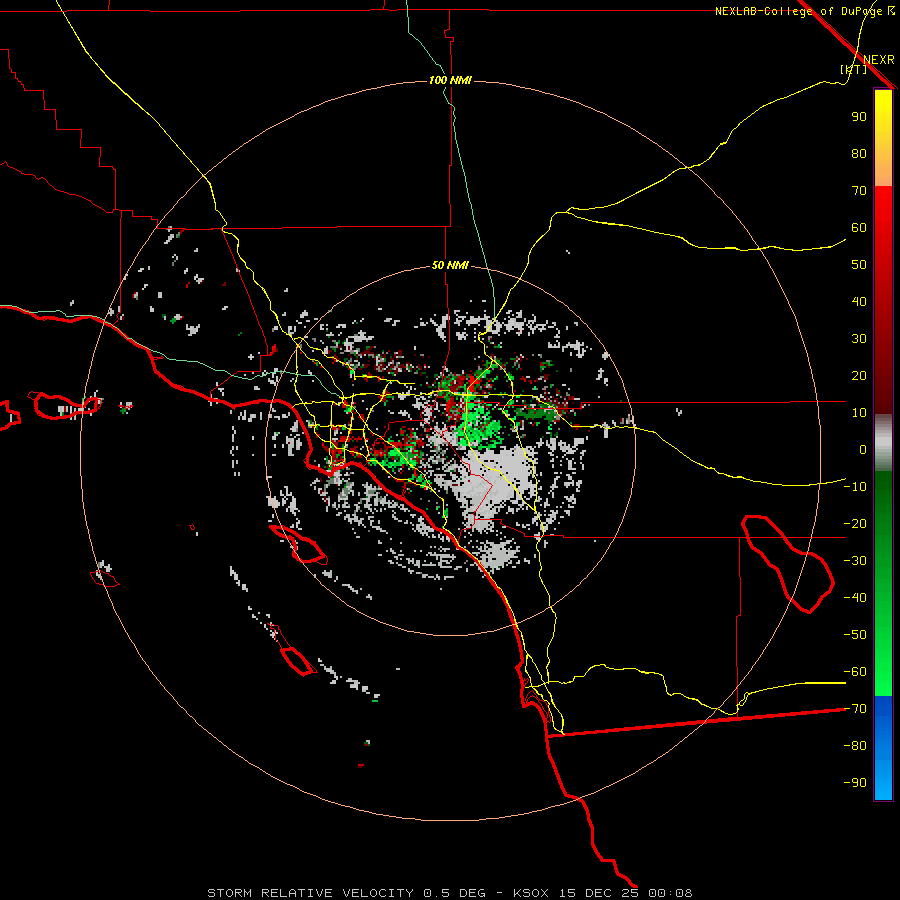Click the 40 value on the velocity scale

coord(859,301)
